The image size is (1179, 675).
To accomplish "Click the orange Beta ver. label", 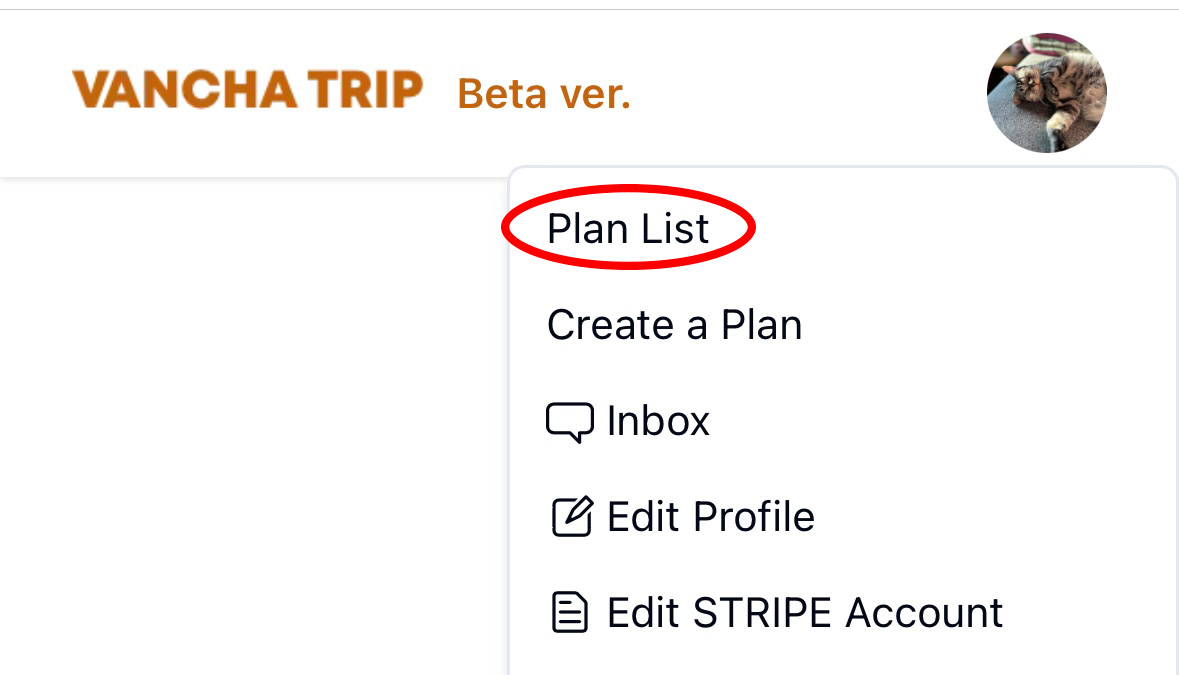I will point(544,95).
